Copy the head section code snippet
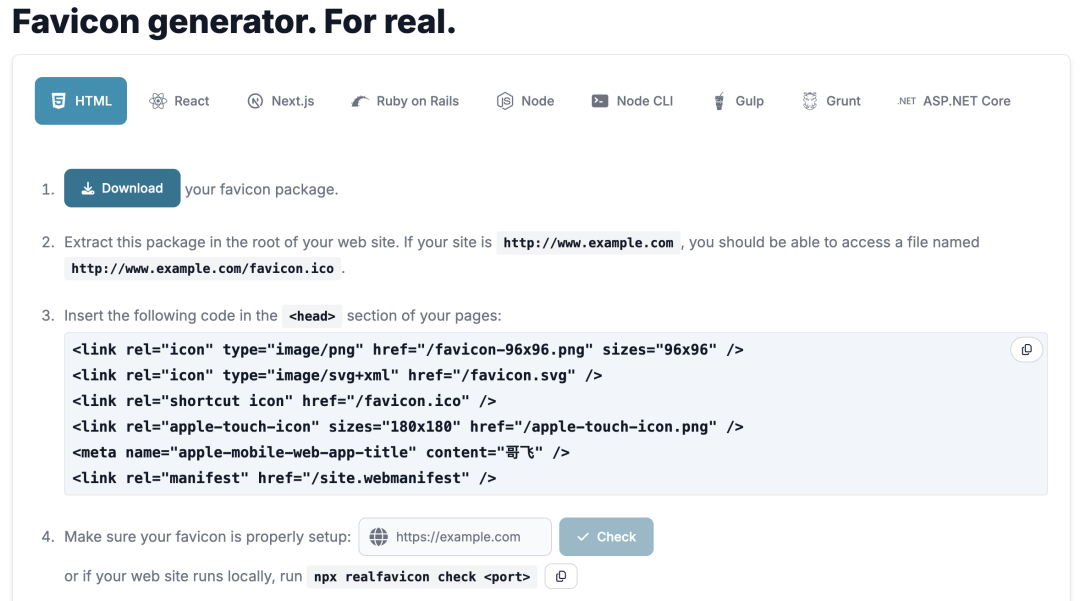Image resolution: width=1080 pixels, height=601 pixels. [x=1026, y=350]
